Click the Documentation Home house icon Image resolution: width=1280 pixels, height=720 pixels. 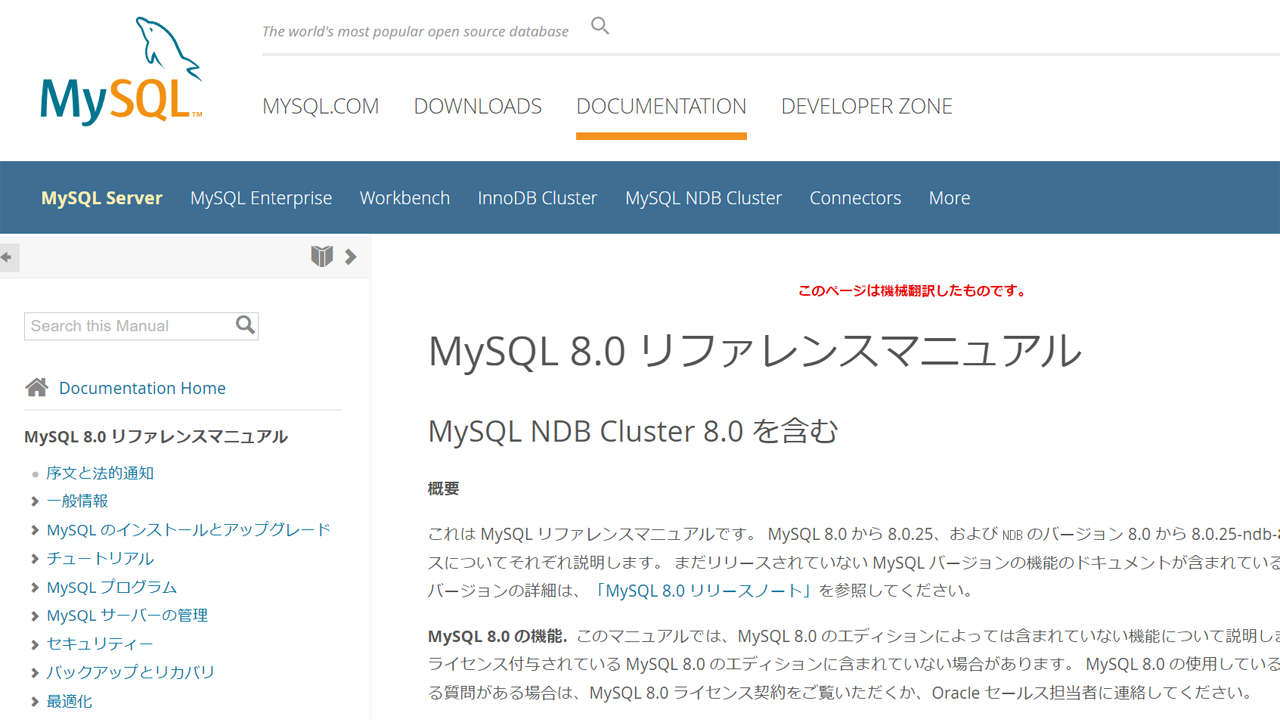click(37, 388)
